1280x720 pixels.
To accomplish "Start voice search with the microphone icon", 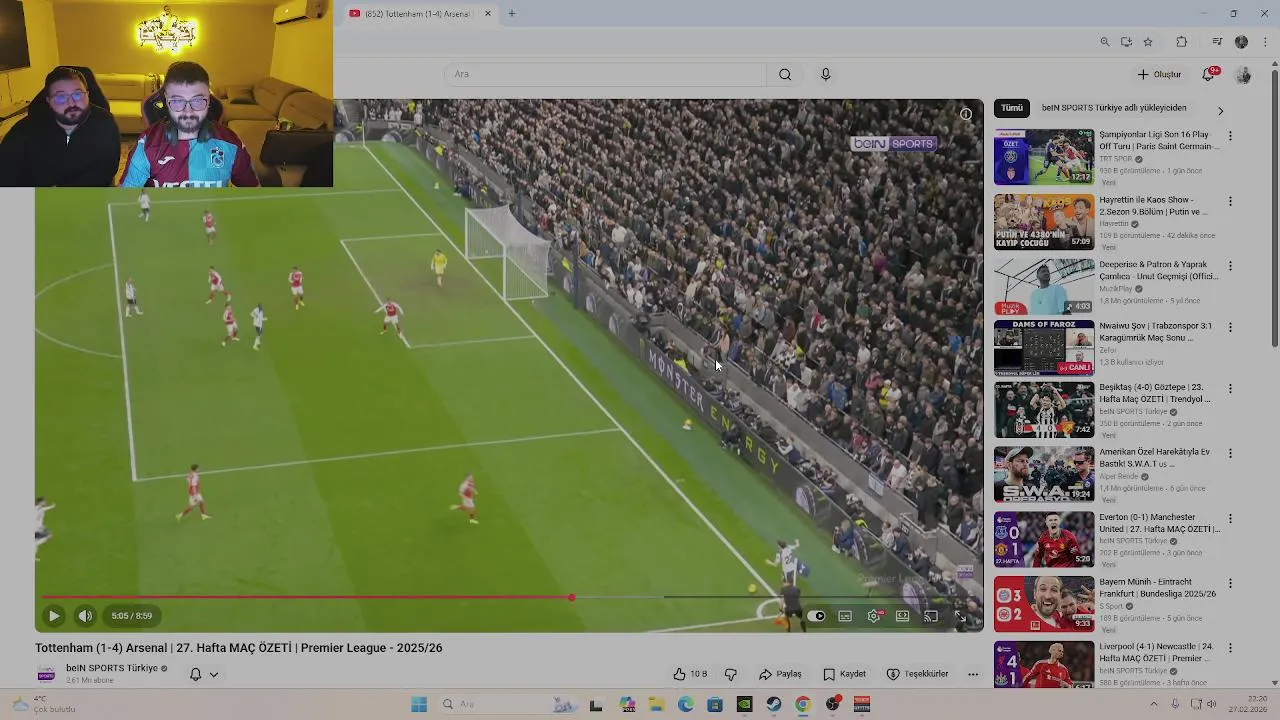I will pyautogui.click(x=825, y=74).
